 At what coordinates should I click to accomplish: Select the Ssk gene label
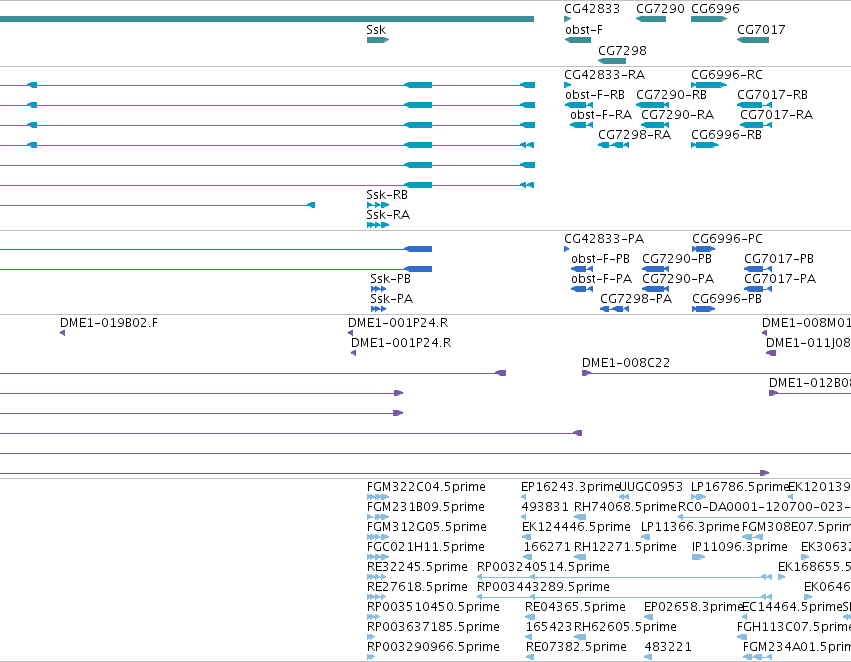(376, 30)
